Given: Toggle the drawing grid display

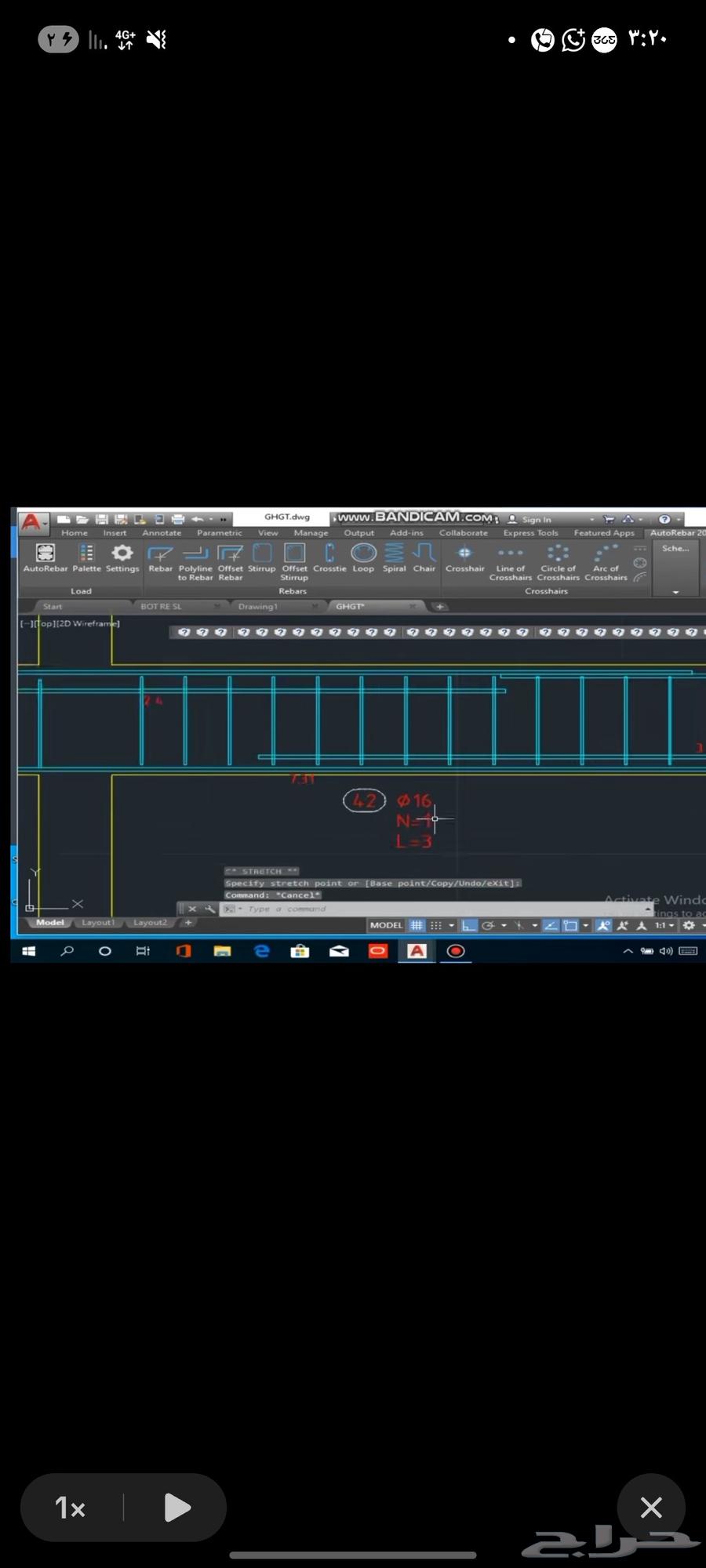Looking at the screenshot, I should pos(417,926).
